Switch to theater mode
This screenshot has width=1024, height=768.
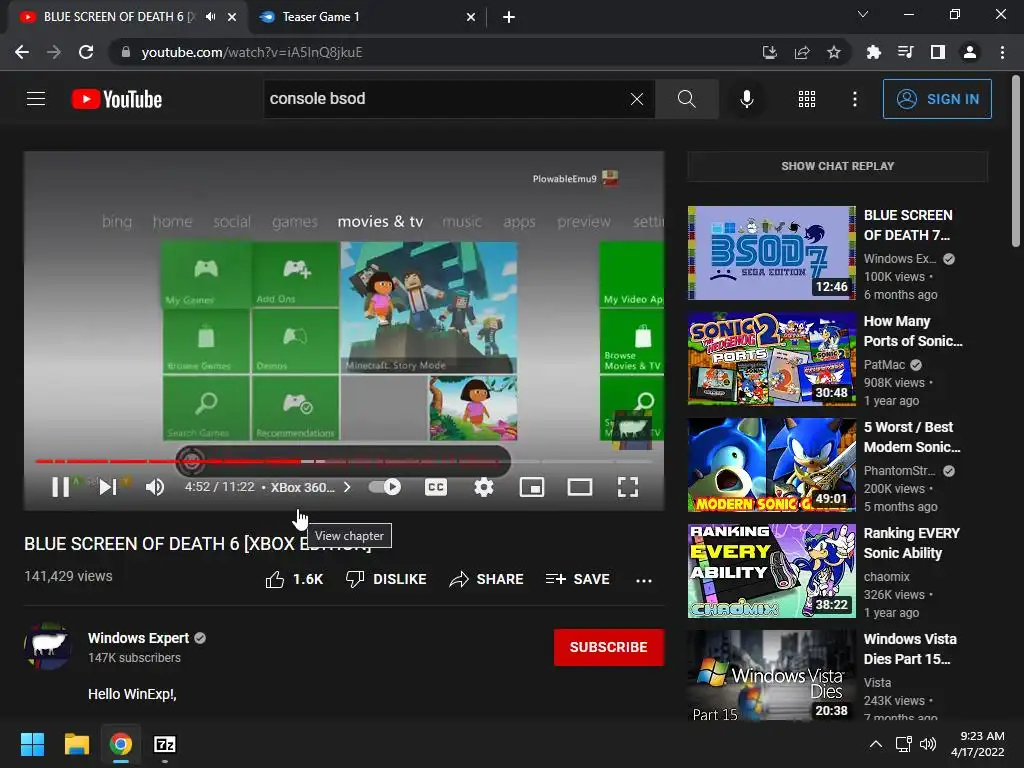point(580,487)
